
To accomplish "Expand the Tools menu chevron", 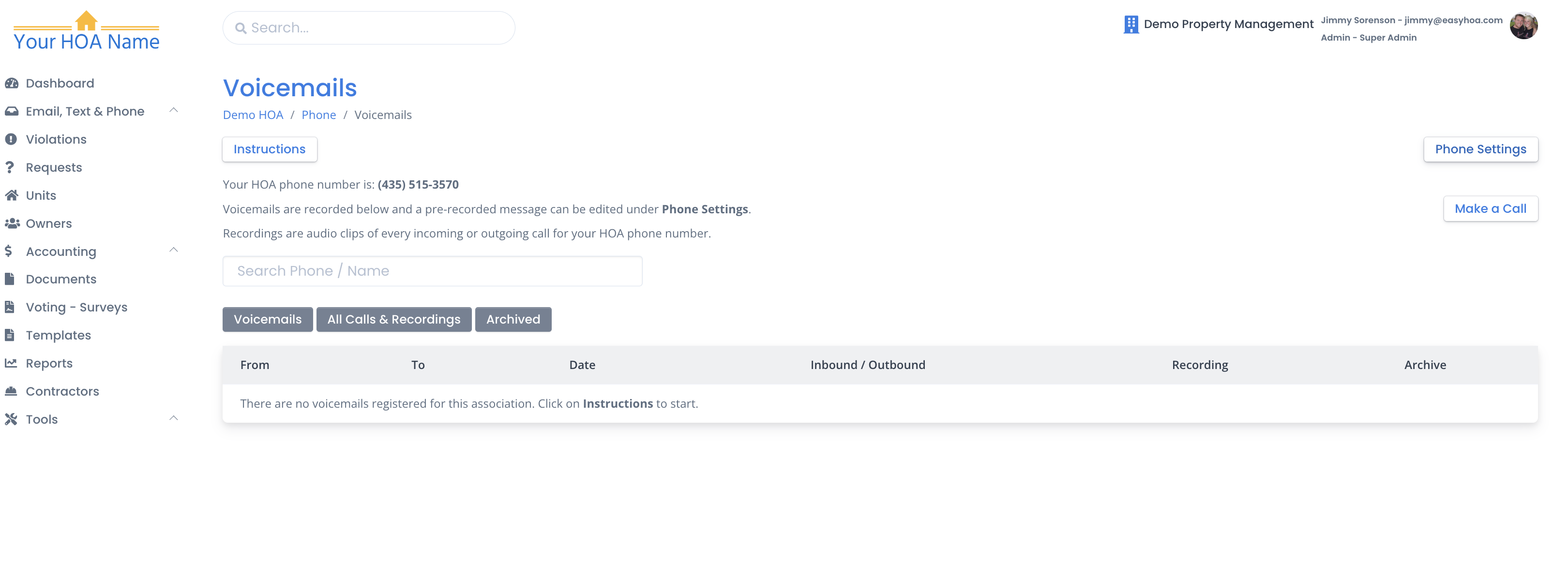I will pos(173,418).
